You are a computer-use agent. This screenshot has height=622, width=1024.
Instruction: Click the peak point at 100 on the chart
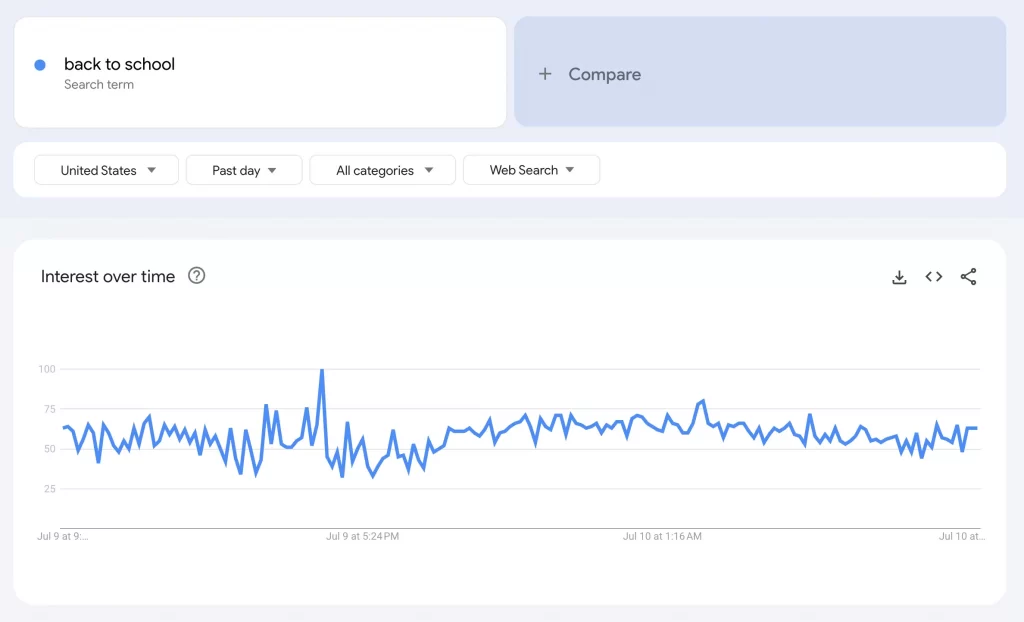pos(322,370)
